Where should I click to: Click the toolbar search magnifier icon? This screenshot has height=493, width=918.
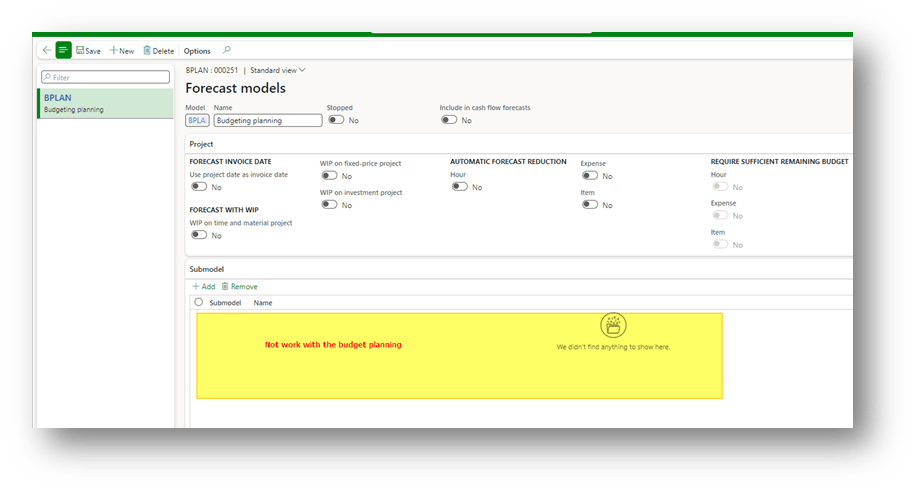click(x=226, y=50)
